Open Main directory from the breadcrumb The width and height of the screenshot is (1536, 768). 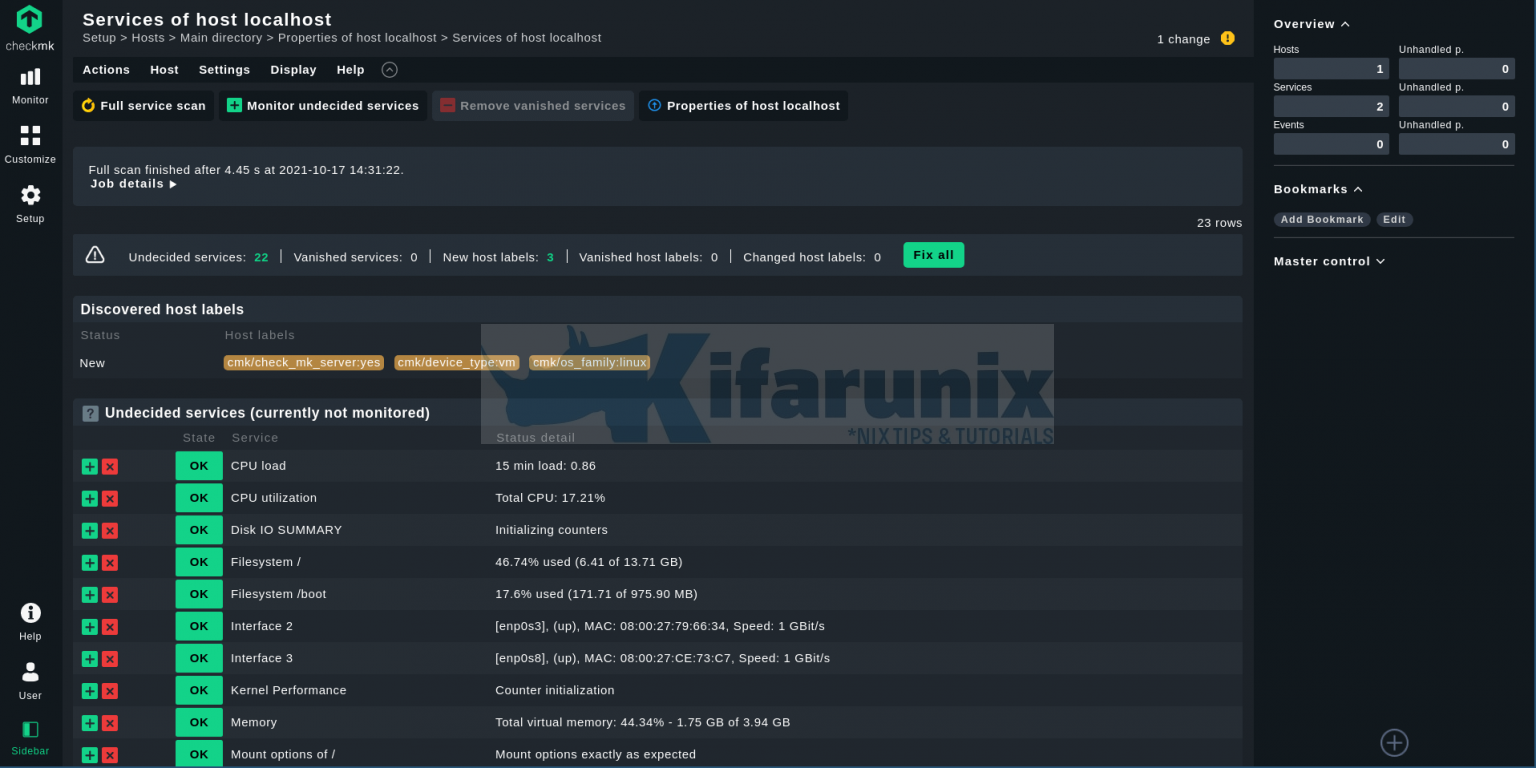pos(220,37)
